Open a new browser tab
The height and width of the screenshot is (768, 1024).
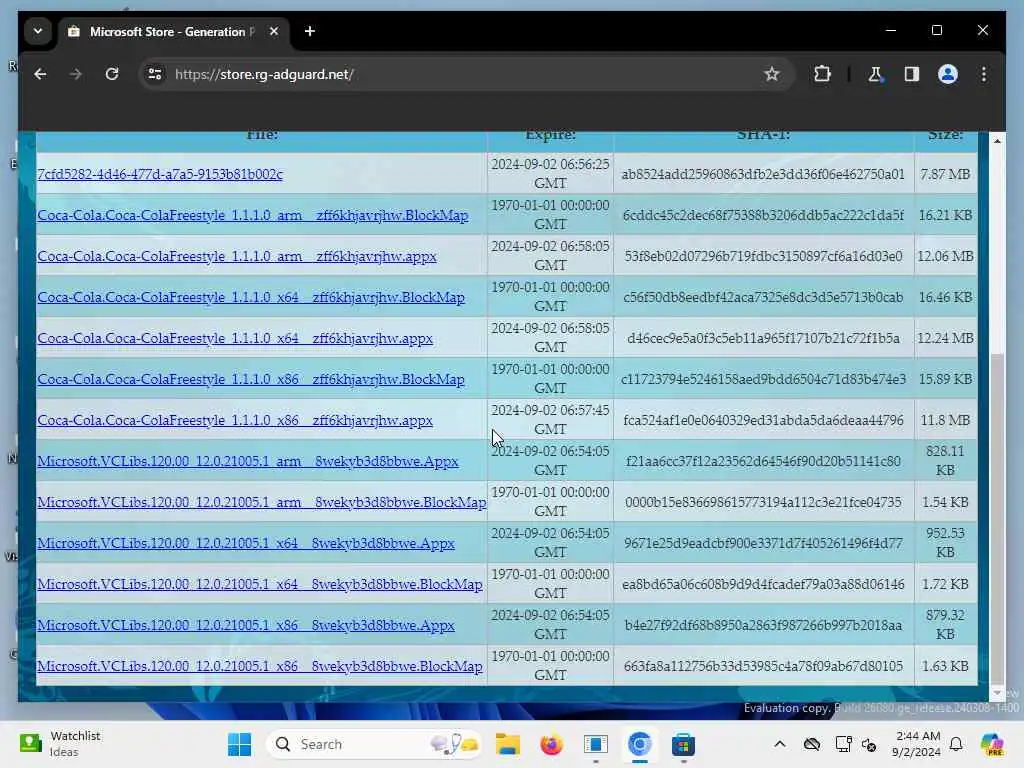pos(310,31)
